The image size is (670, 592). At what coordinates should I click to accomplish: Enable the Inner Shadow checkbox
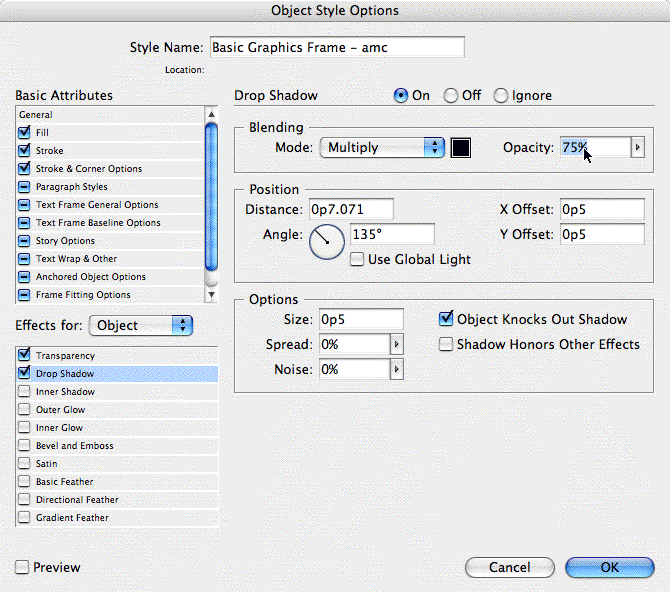click(24, 392)
